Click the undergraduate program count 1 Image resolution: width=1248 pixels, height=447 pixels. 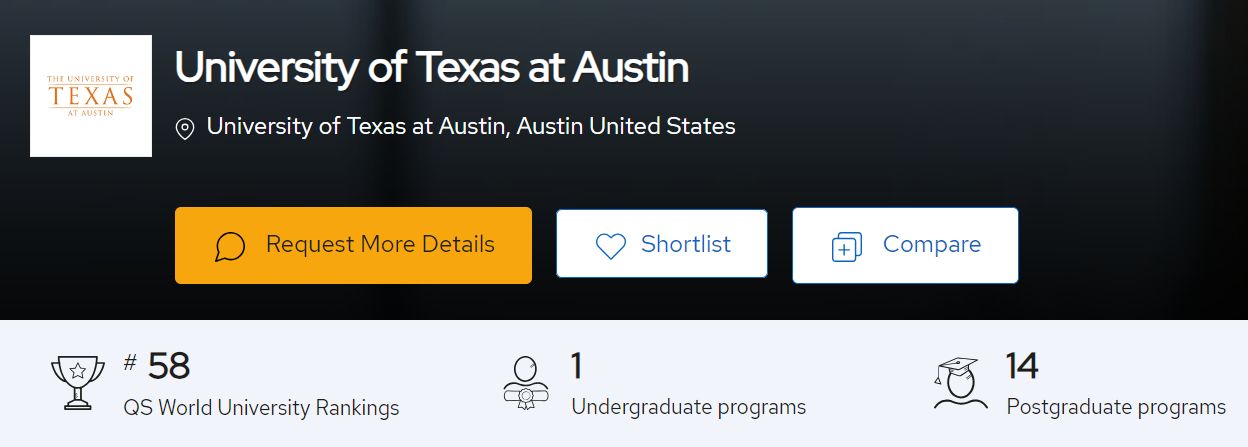pyautogui.click(x=576, y=367)
